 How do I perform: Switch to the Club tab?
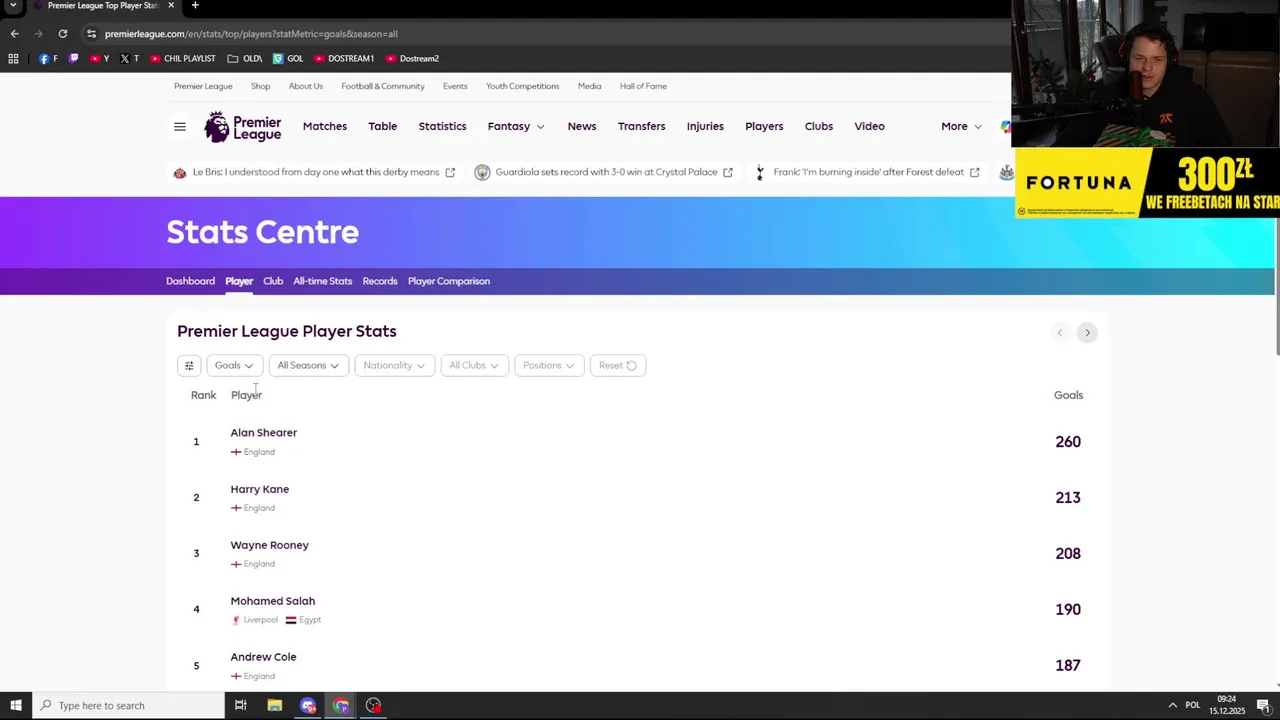pos(273,282)
